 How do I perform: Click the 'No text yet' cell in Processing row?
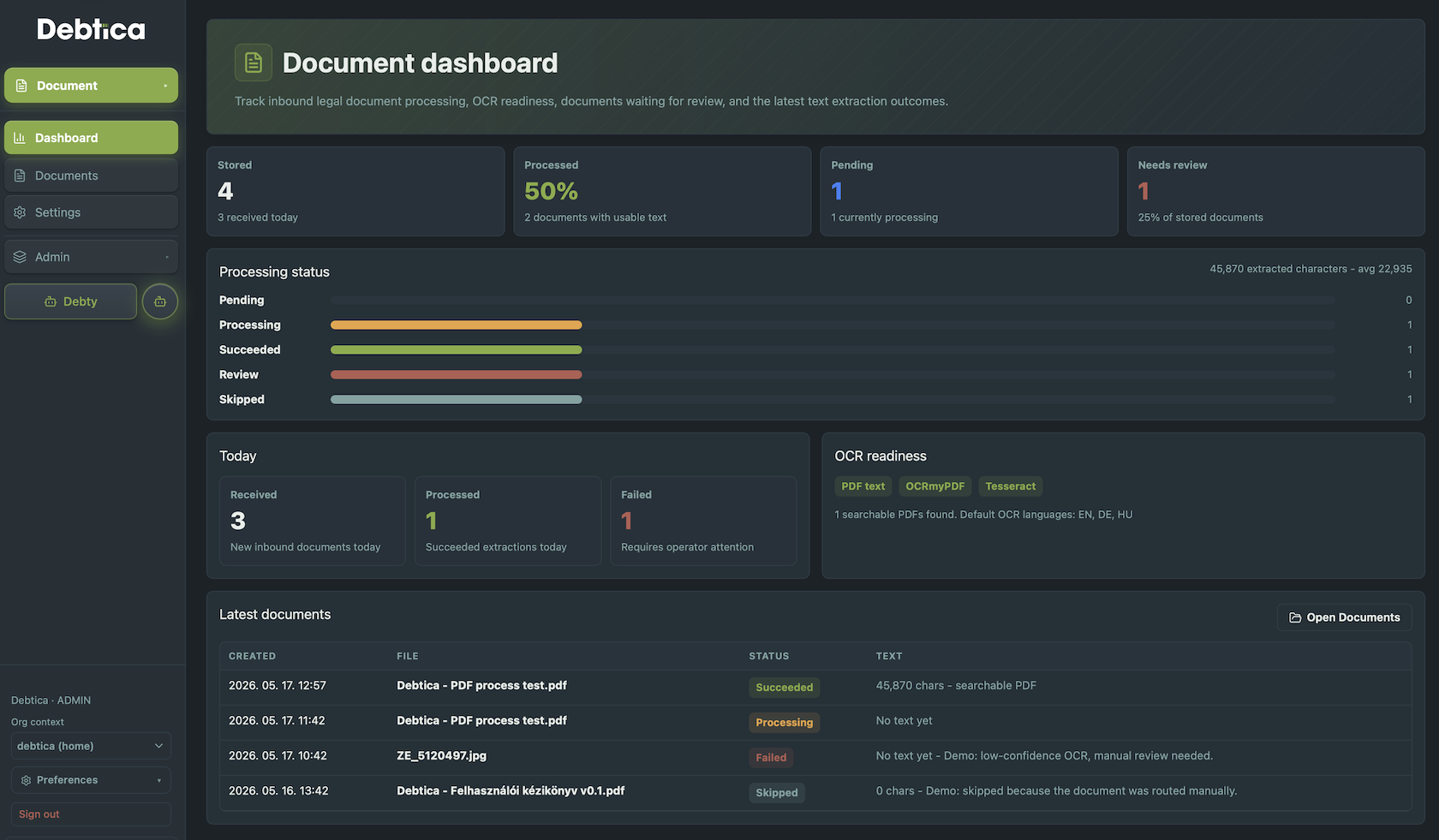[x=904, y=721]
